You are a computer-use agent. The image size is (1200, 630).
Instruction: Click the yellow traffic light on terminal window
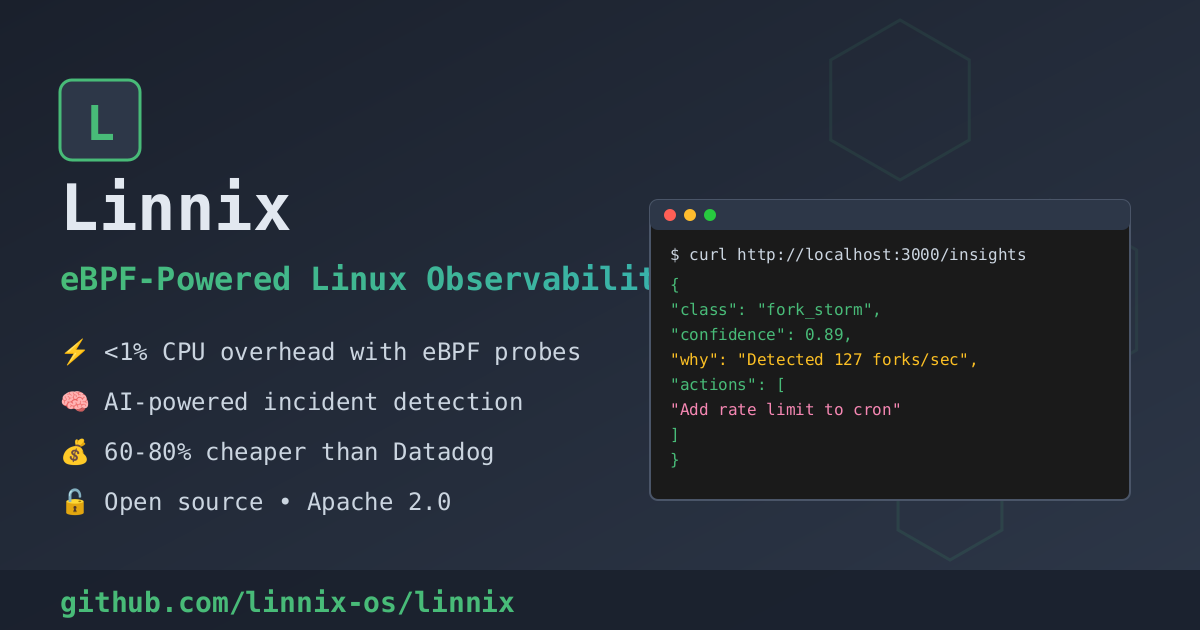[x=690, y=214]
